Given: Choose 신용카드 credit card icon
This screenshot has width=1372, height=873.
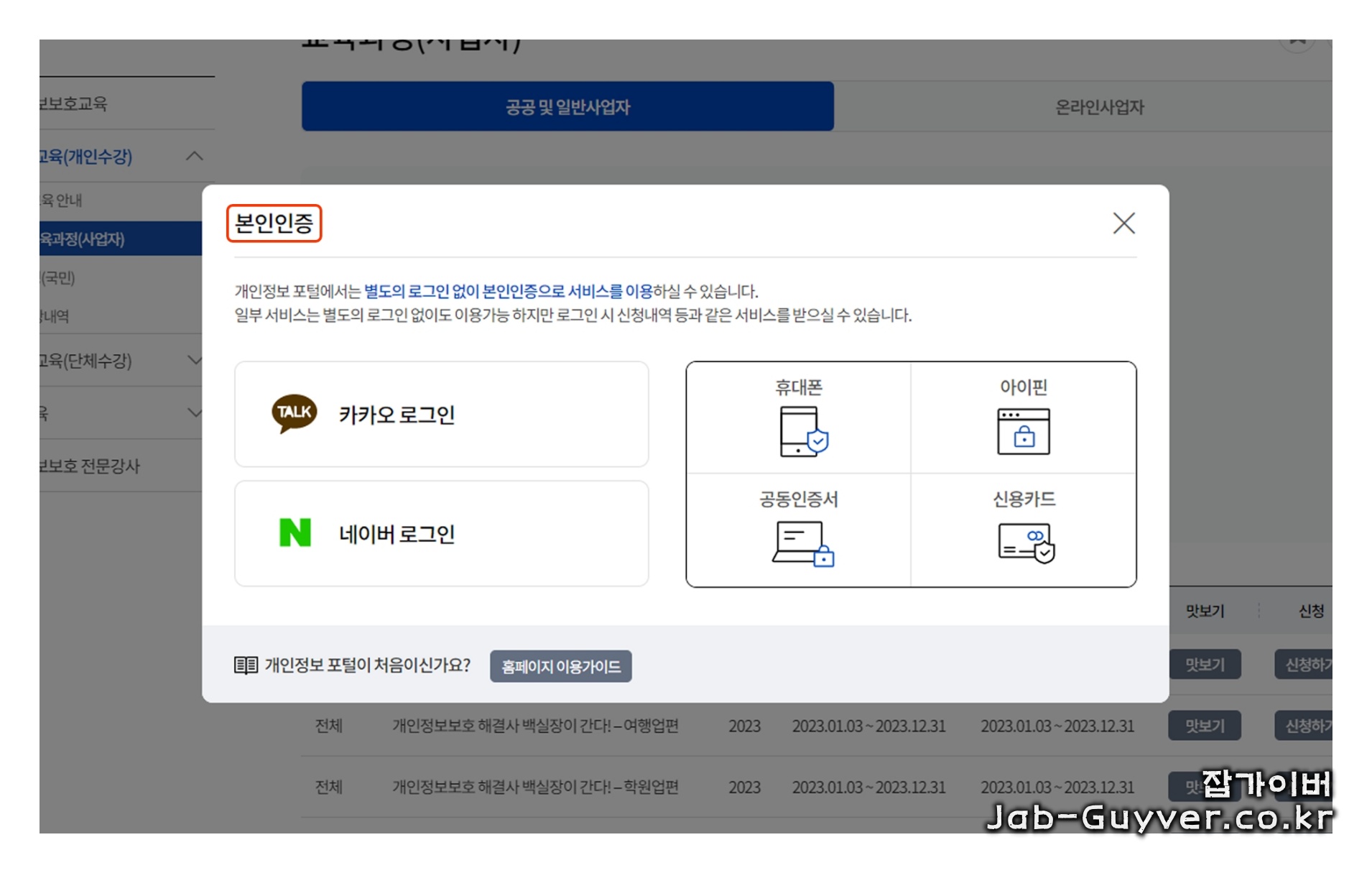Looking at the screenshot, I should tap(1026, 543).
